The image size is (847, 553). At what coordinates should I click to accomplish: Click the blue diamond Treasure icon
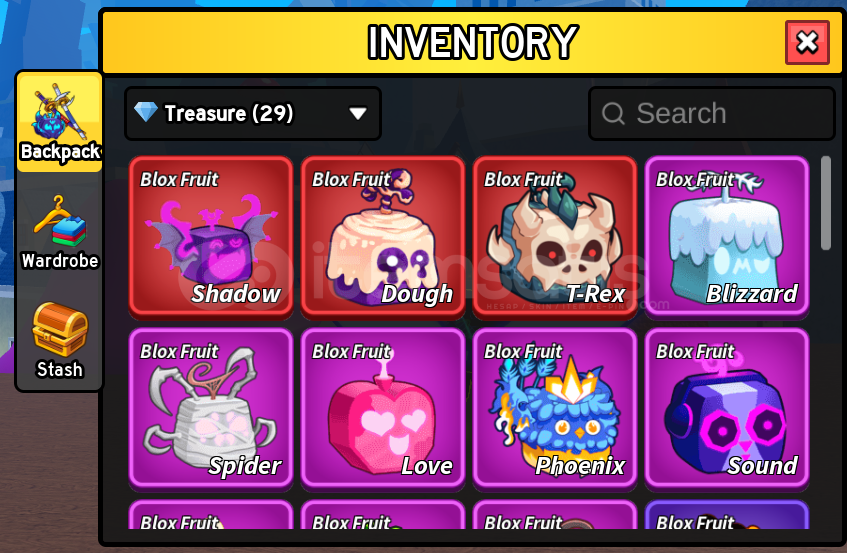click(146, 112)
